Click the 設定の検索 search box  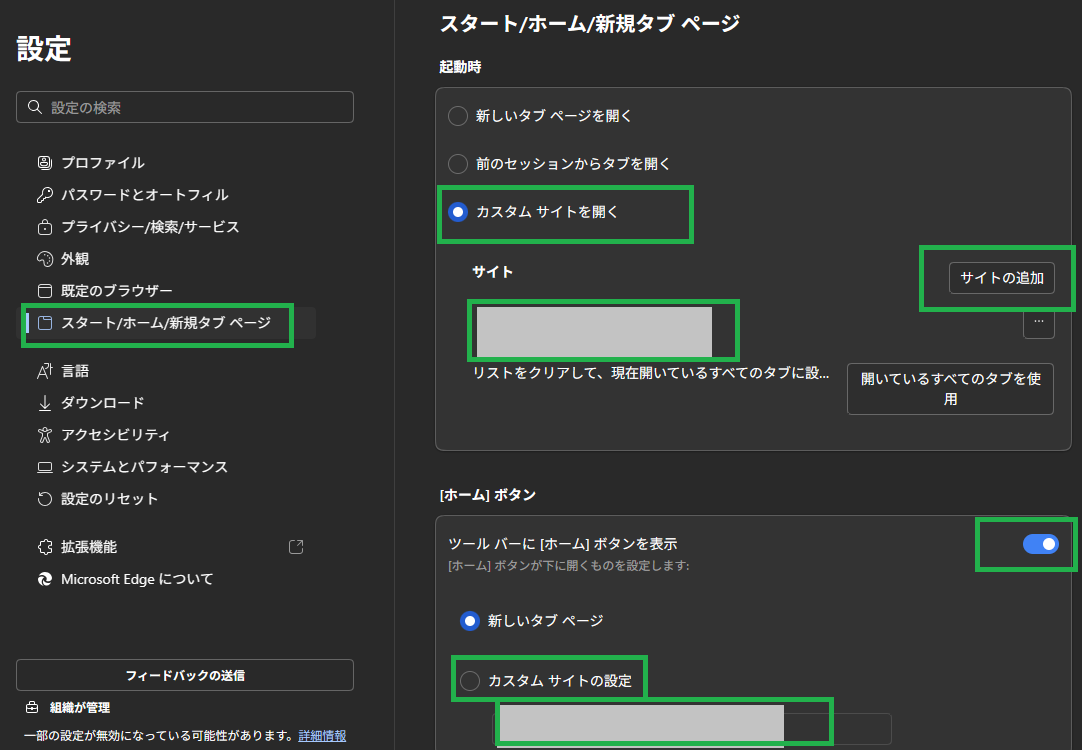[185, 107]
